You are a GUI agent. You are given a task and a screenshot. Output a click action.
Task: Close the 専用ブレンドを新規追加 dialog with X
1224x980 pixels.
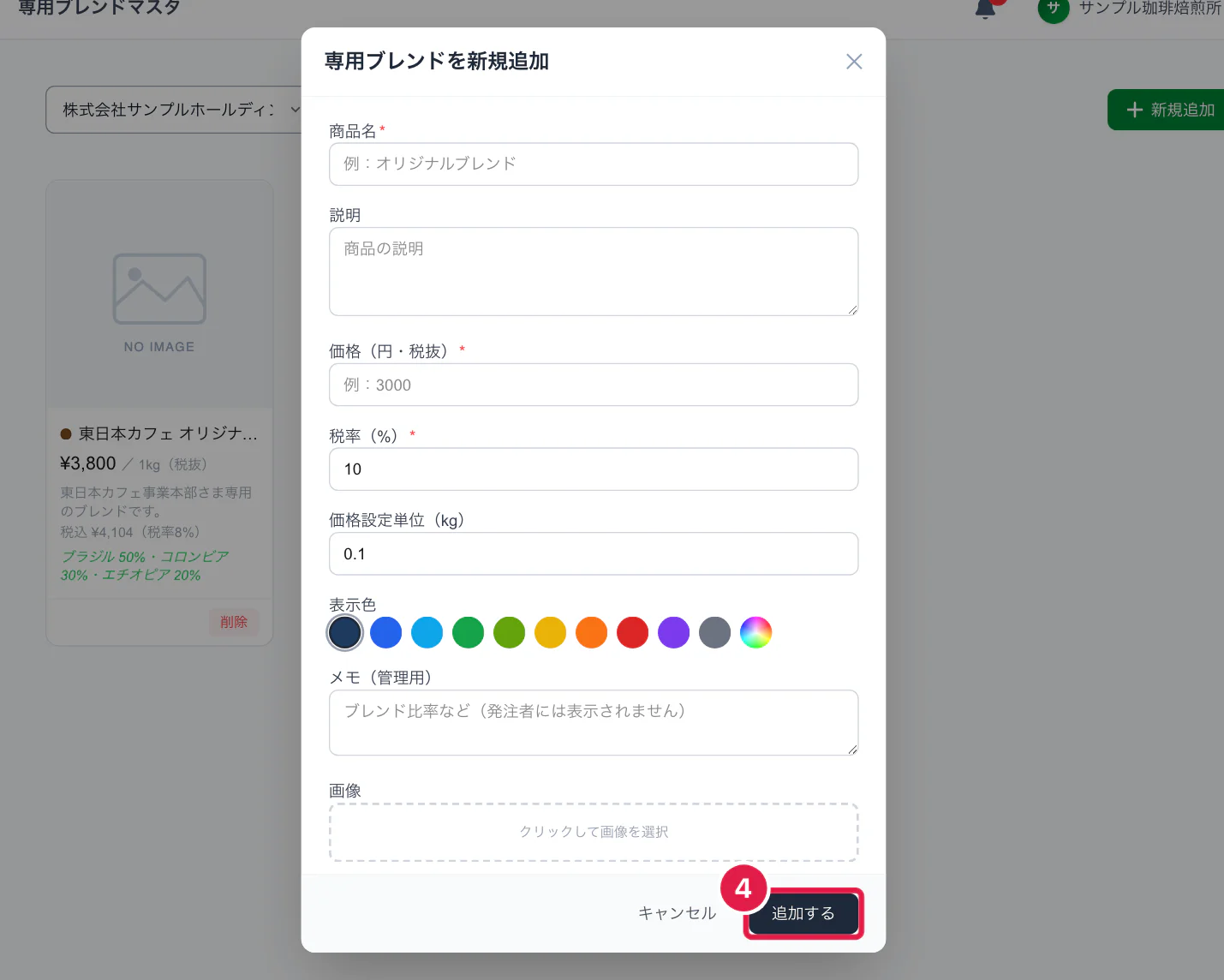tap(854, 62)
